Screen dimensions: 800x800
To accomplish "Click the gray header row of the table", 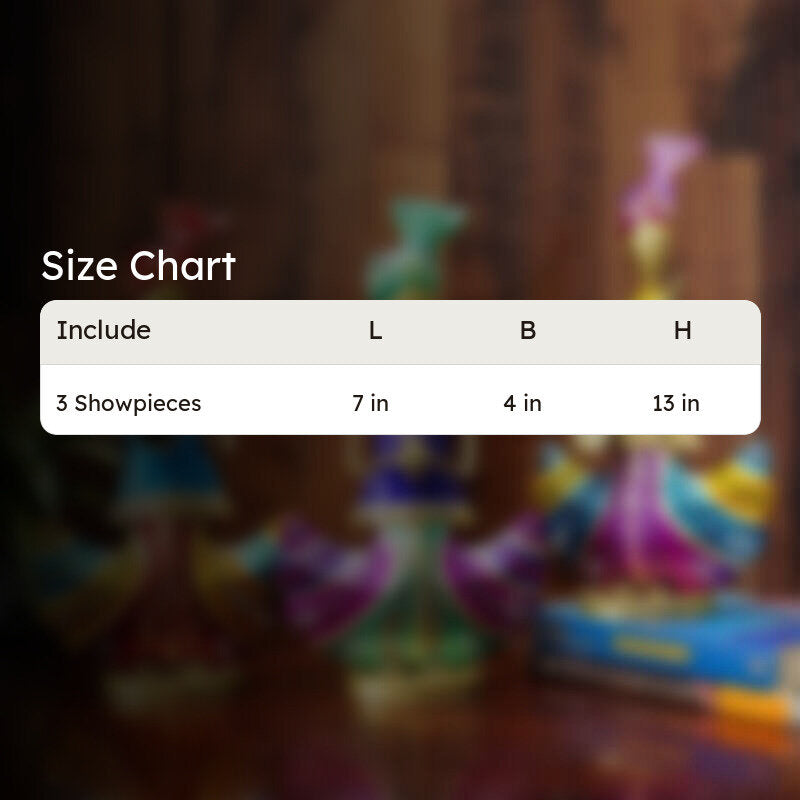I will [400, 332].
